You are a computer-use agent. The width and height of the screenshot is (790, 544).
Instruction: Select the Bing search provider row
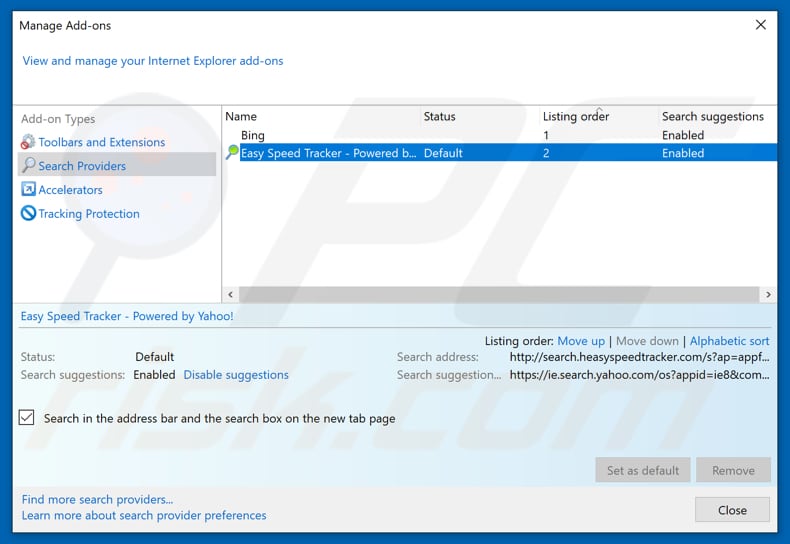(500, 135)
